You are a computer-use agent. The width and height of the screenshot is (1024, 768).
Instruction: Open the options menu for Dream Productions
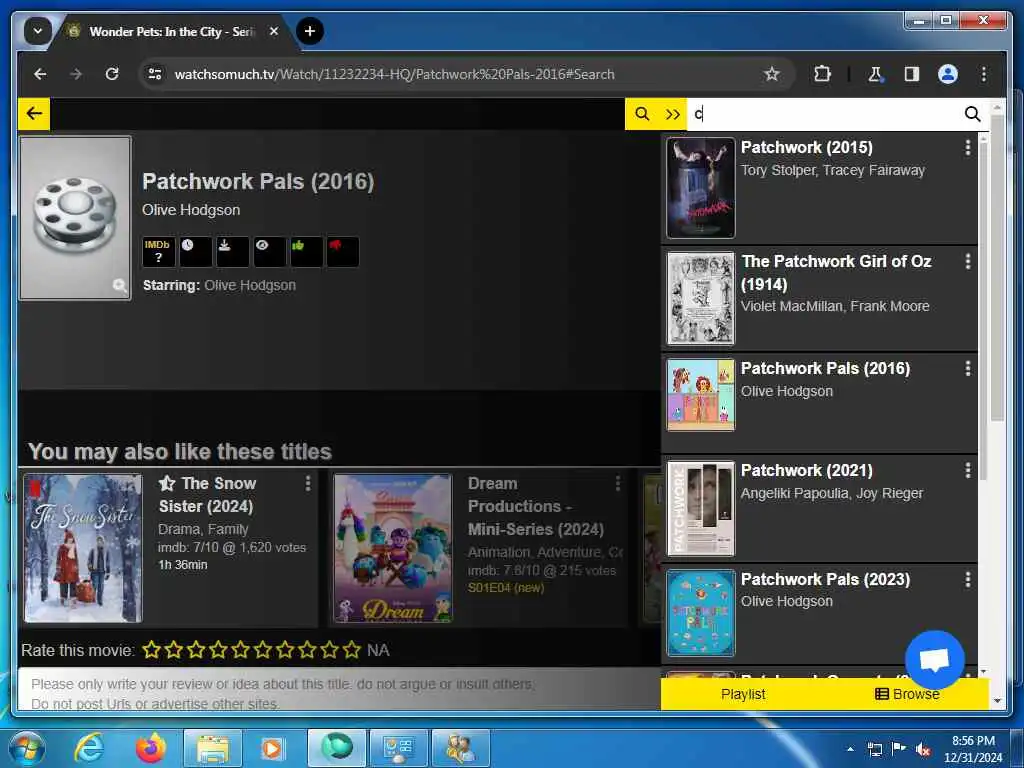(x=617, y=483)
